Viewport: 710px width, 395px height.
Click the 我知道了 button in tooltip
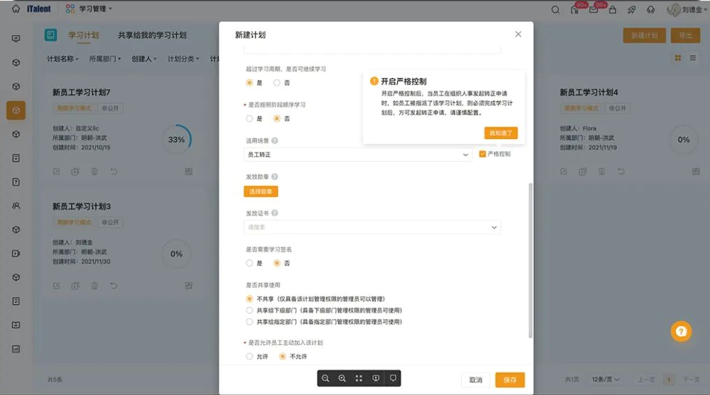501,133
